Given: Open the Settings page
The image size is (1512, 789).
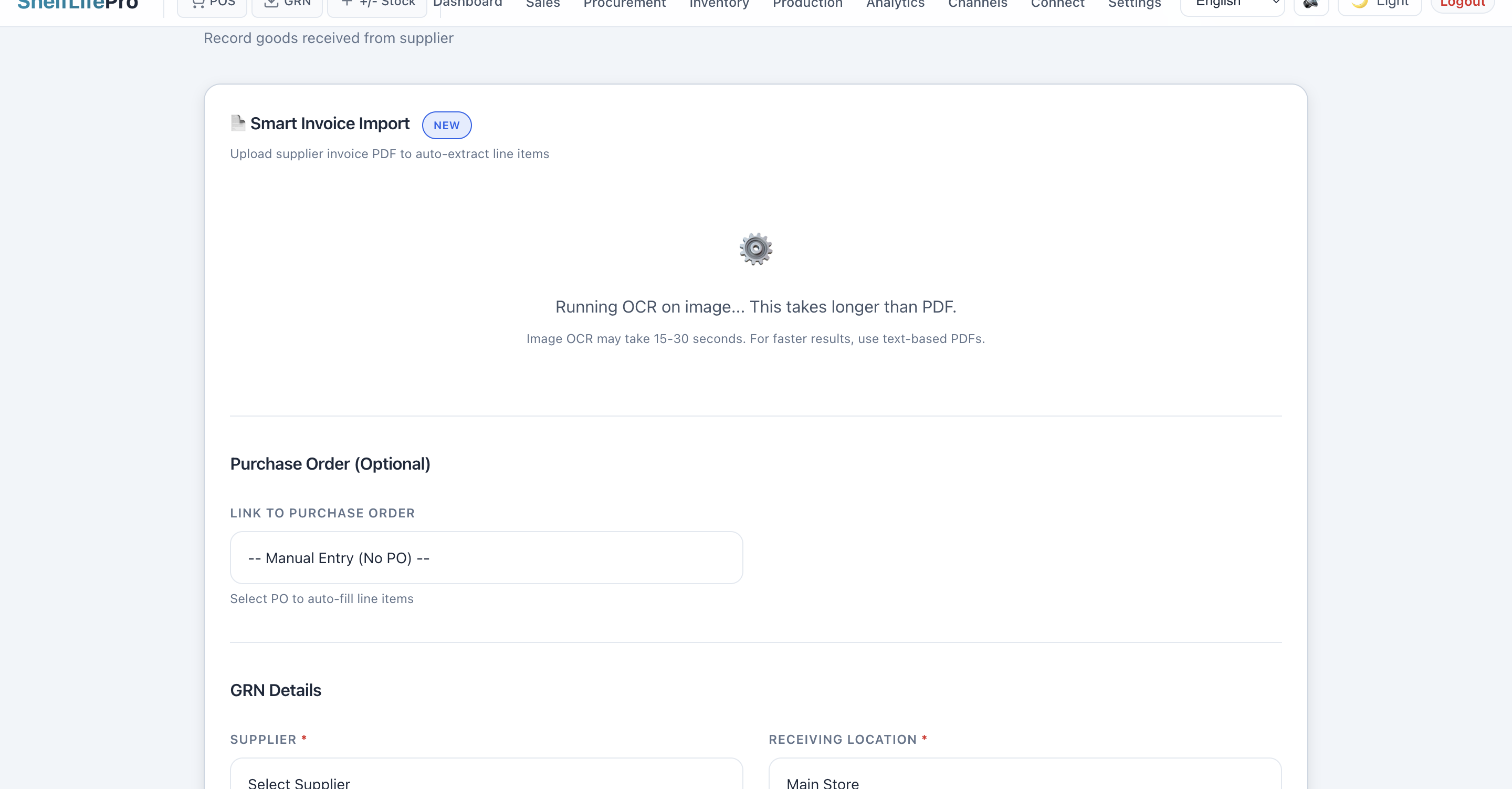Looking at the screenshot, I should point(1133,4).
